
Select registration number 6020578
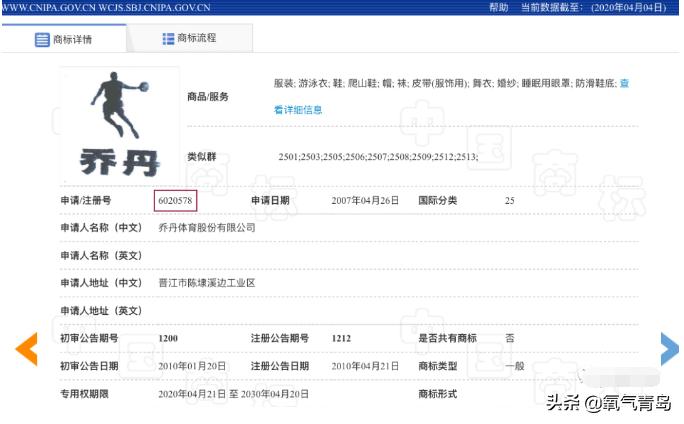[x=175, y=201]
